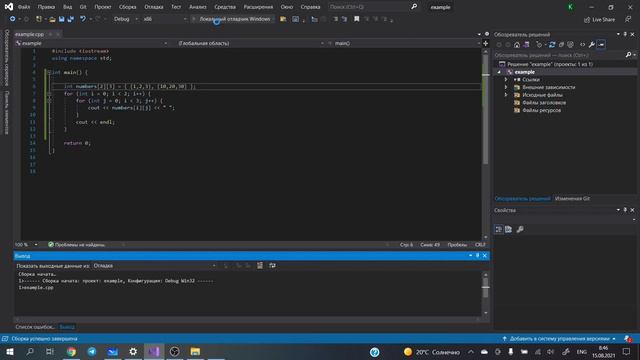The image size is (640, 360).
Task: Click the Property Pages wrench in Свойства
Action: (520, 229)
